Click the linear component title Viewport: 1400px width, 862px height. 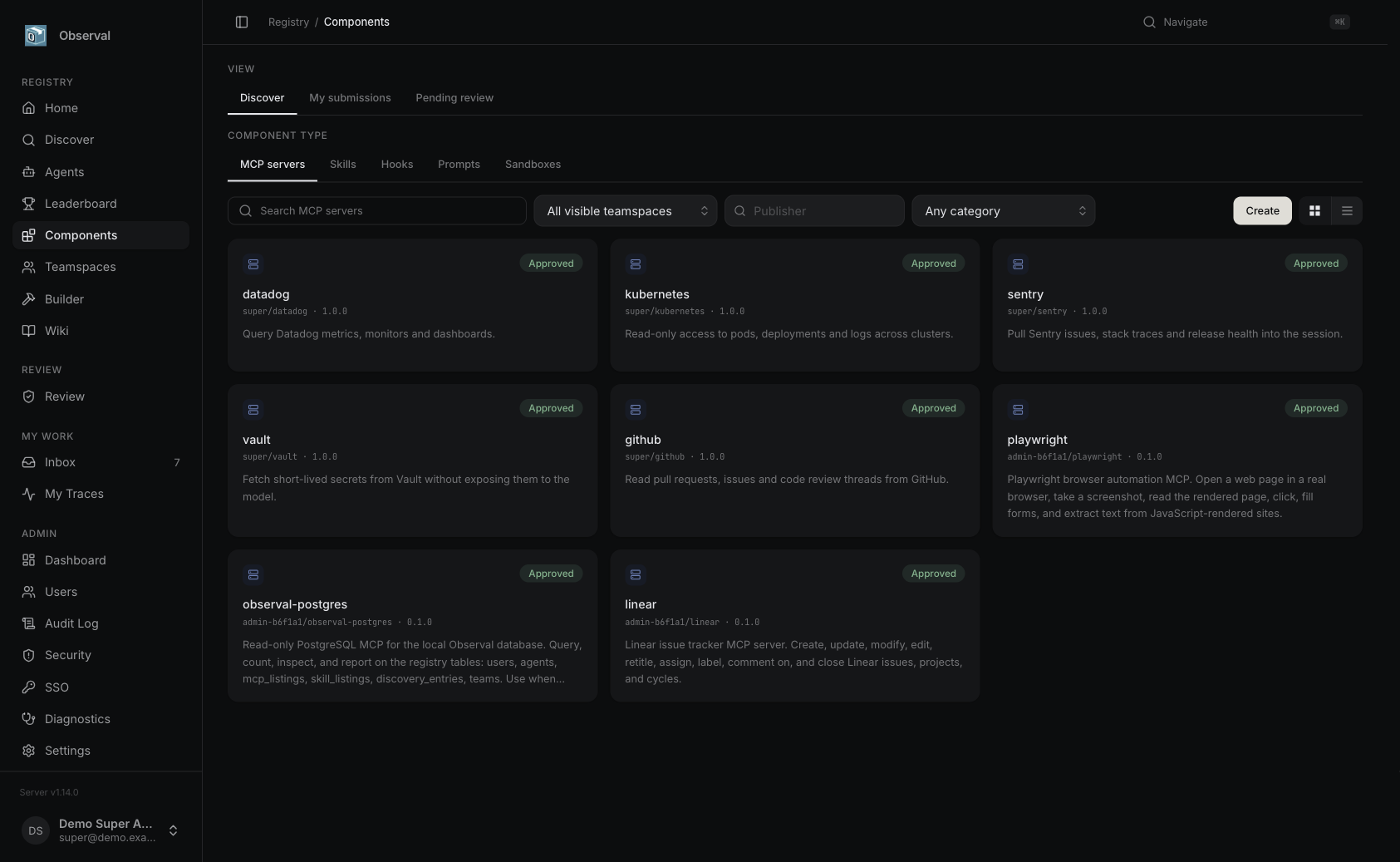tap(641, 604)
